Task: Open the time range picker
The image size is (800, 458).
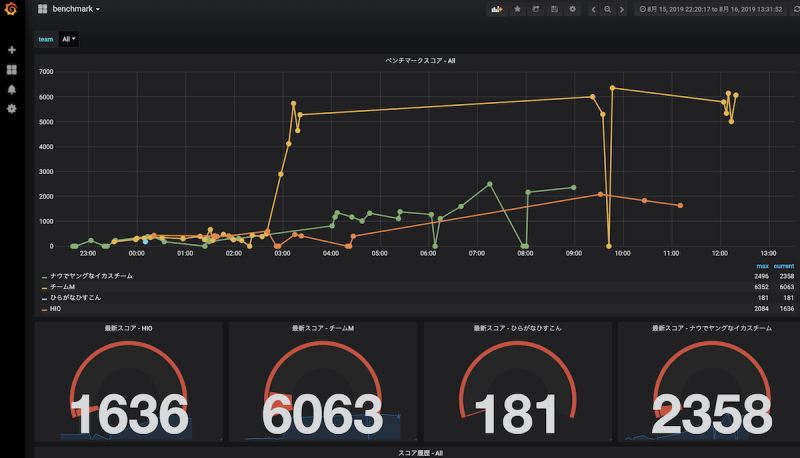Action: coord(711,9)
